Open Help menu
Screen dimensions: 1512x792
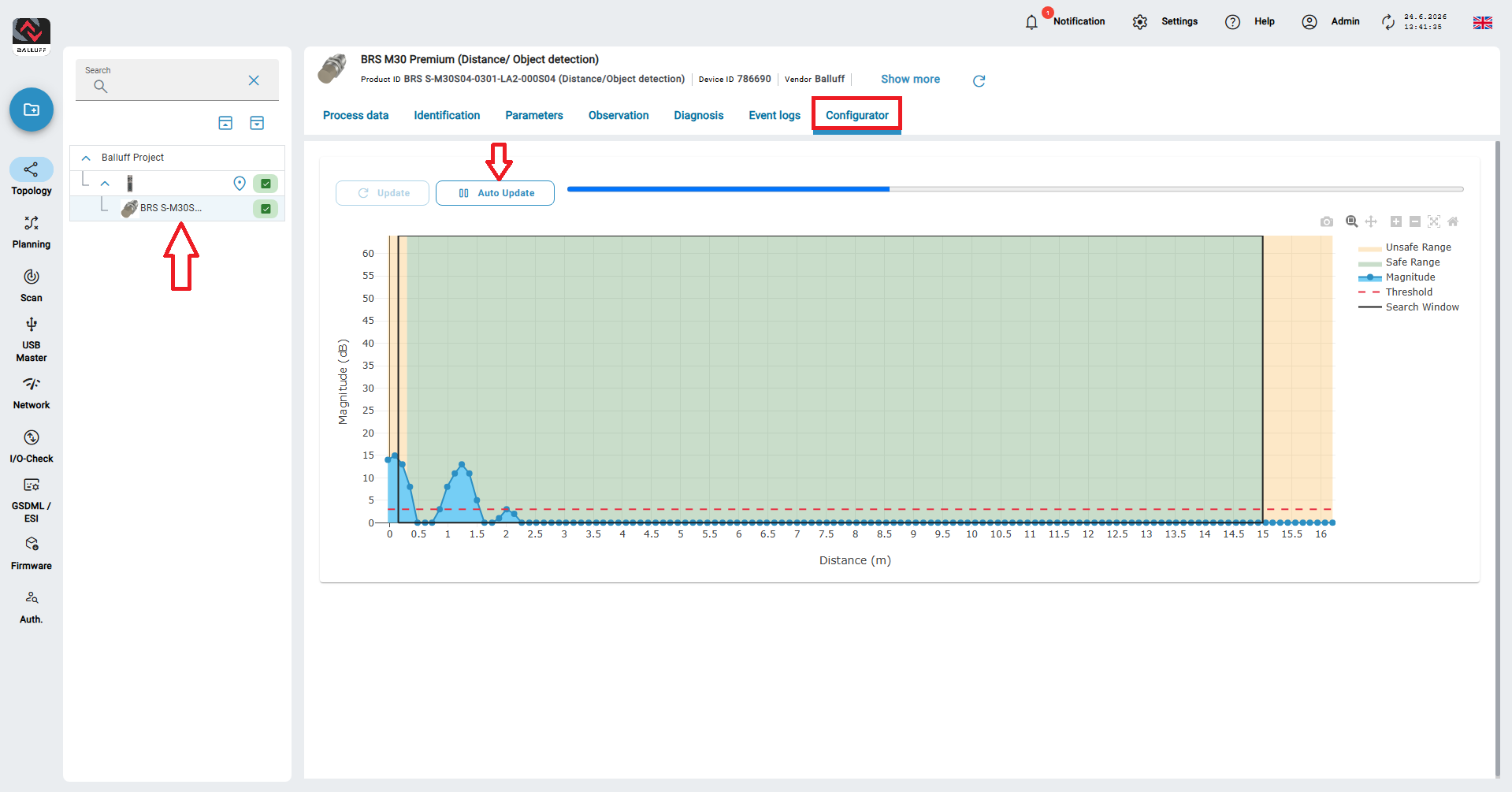(x=1250, y=21)
